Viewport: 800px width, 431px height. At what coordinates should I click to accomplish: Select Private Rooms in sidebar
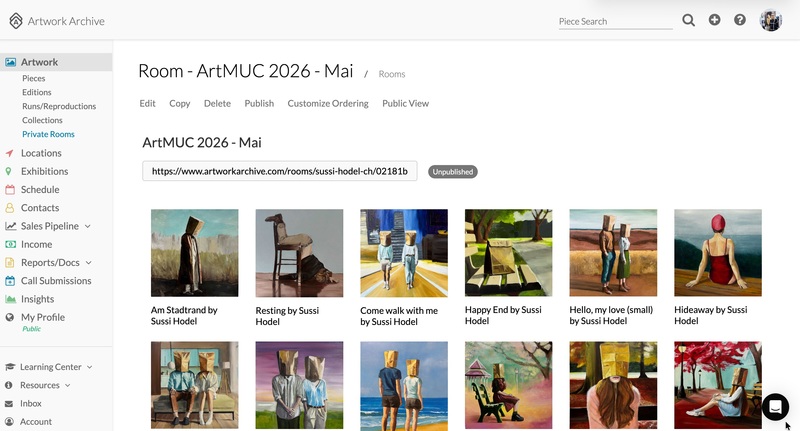pos(48,134)
